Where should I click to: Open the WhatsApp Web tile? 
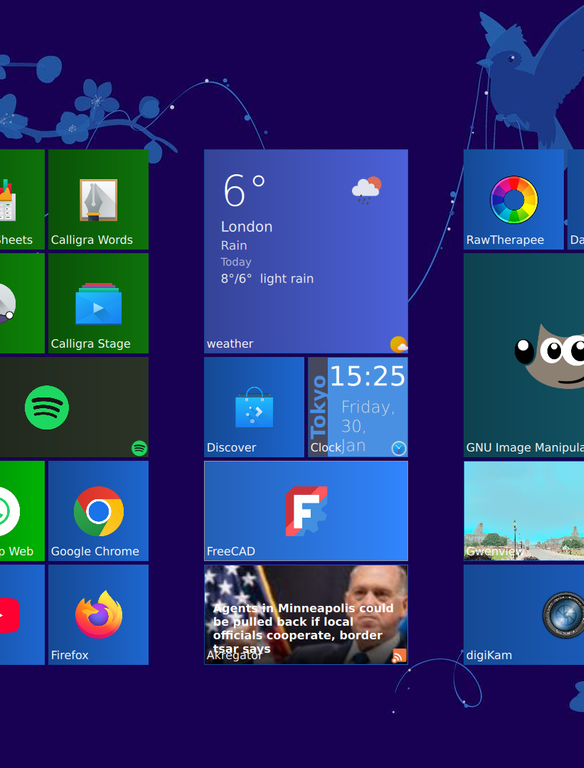(22, 511)
